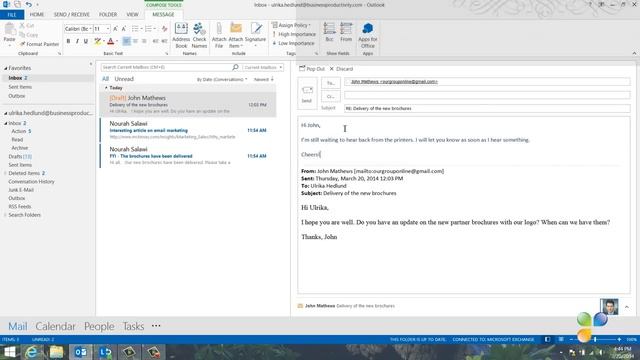
Task: Click the Cc field
Action: point(487,96)
